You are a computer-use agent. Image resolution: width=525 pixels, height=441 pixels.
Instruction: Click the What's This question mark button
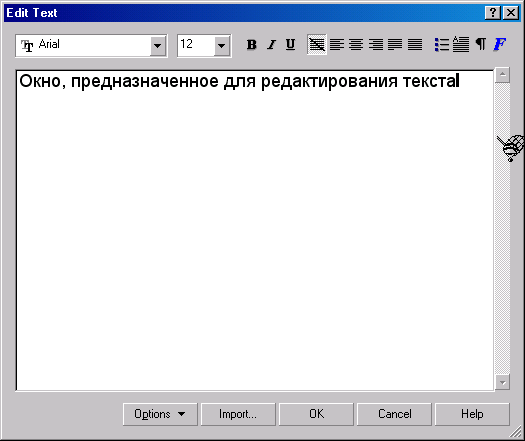click(x=493, y=13)
